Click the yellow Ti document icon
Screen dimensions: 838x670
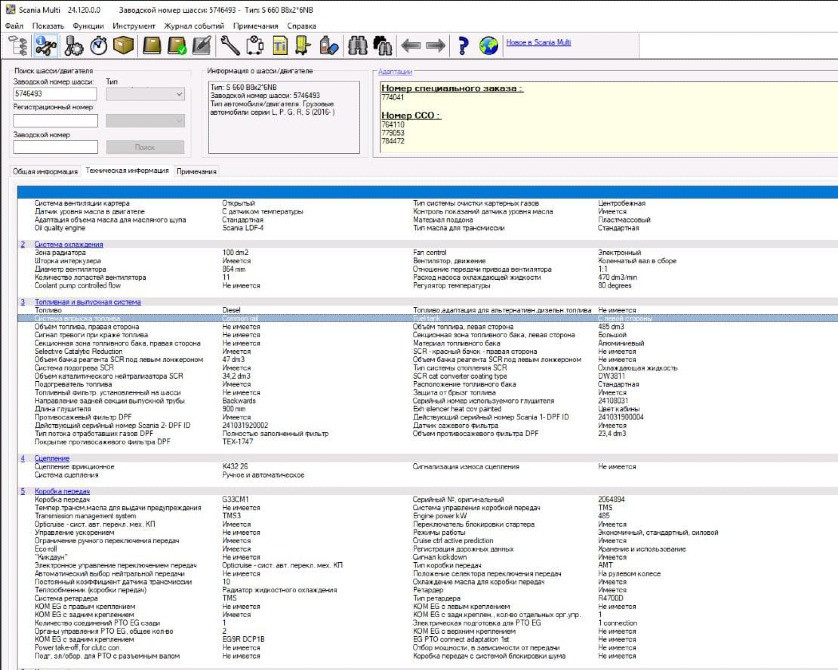click(x=280, y=45)
